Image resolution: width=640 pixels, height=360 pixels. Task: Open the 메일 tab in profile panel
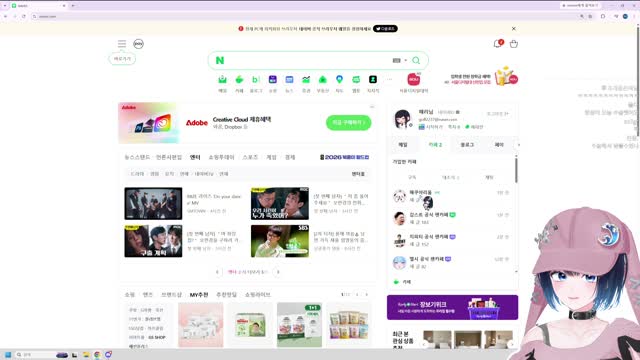[x=403, y=144]
